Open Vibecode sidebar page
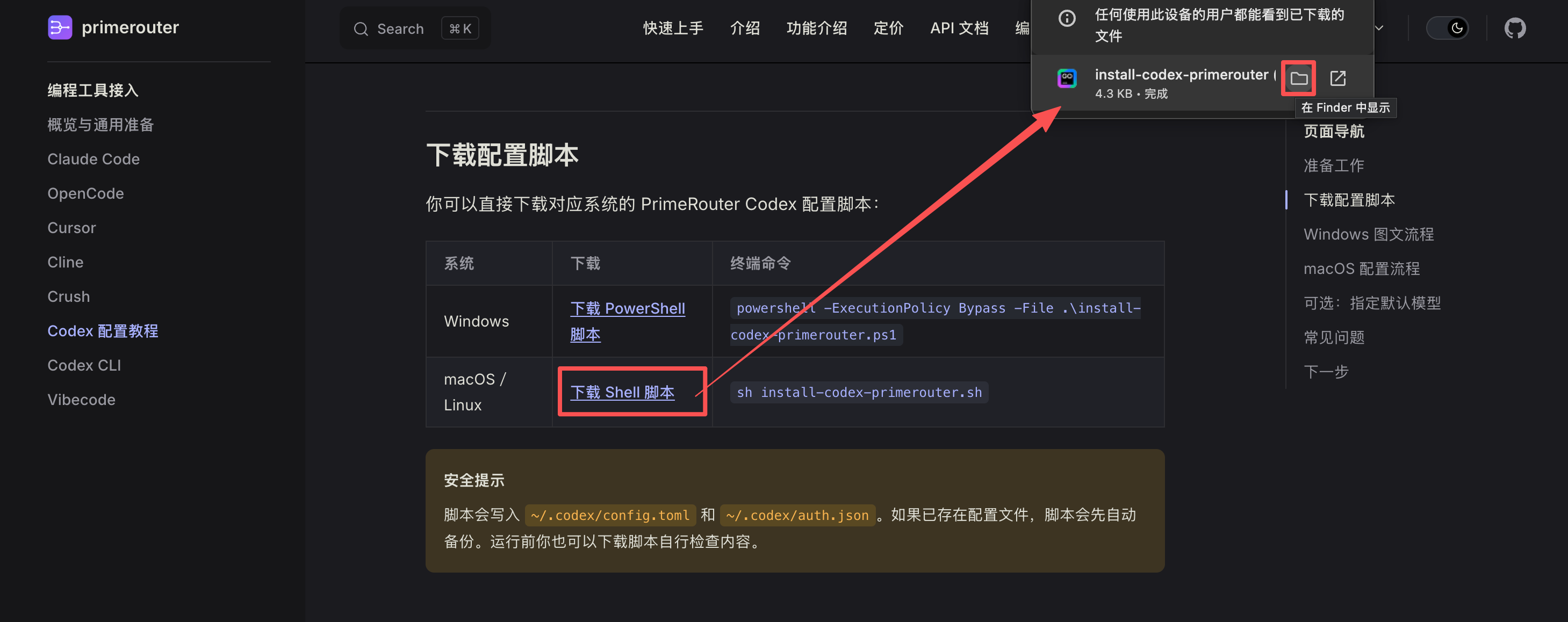The width and height of the screenshot is (1568, 622). [x=81, y=400]
